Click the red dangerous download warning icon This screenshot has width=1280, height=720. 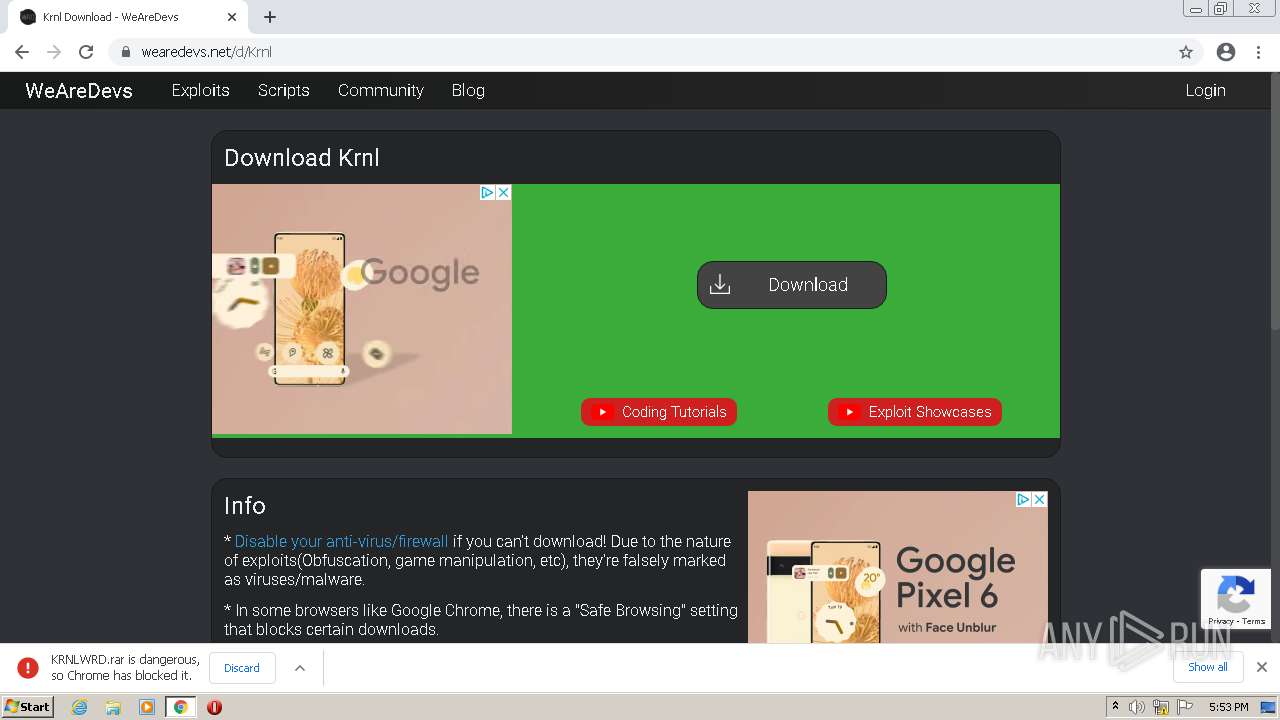click(x=28, y=668)
